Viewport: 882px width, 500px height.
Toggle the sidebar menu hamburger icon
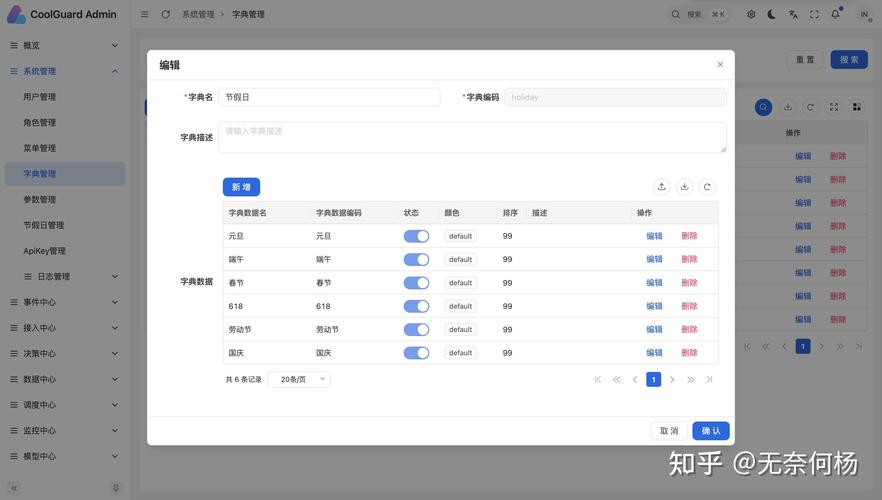tap(145, 14)
